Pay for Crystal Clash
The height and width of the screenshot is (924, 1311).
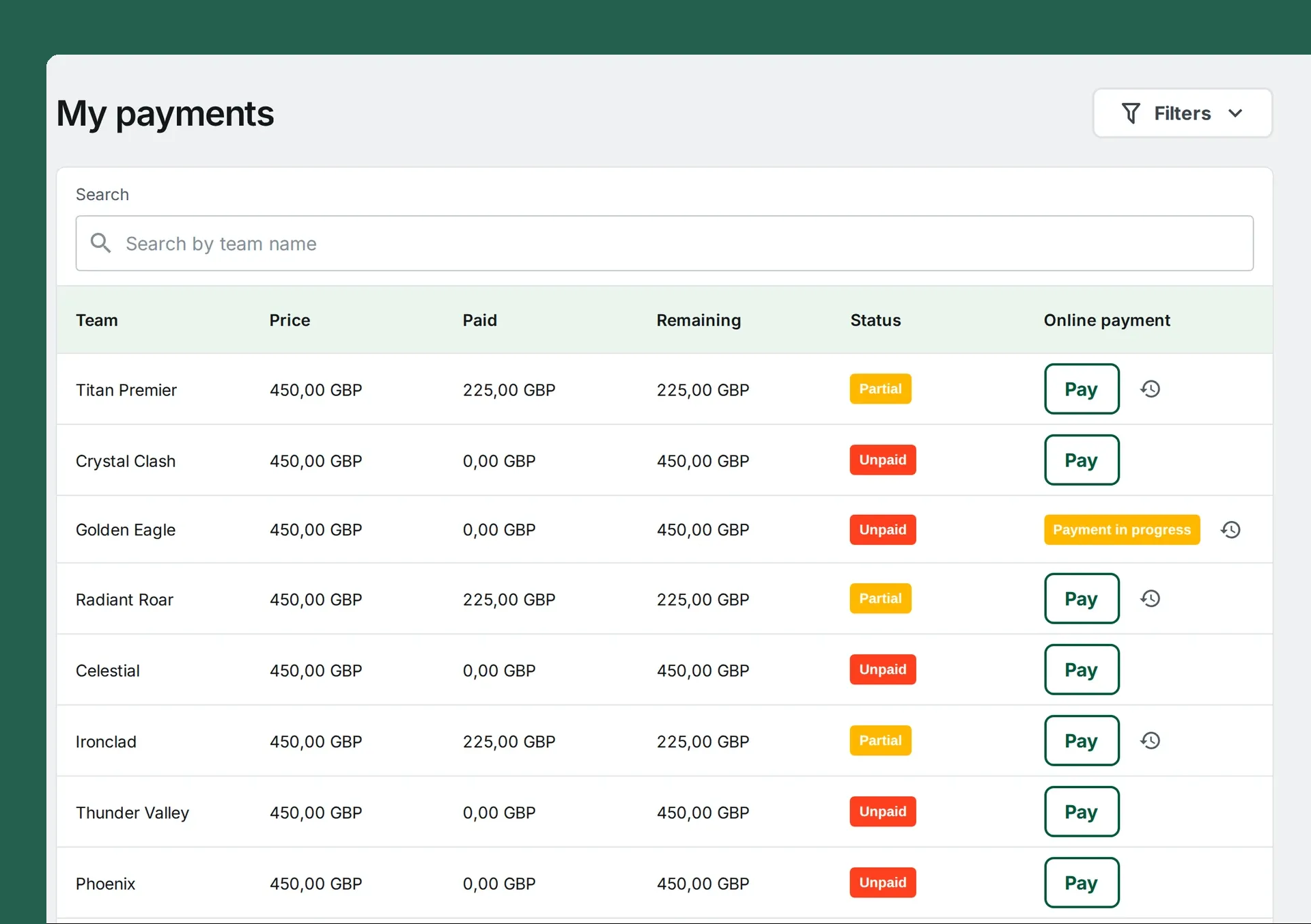[x=1082, y=460]
